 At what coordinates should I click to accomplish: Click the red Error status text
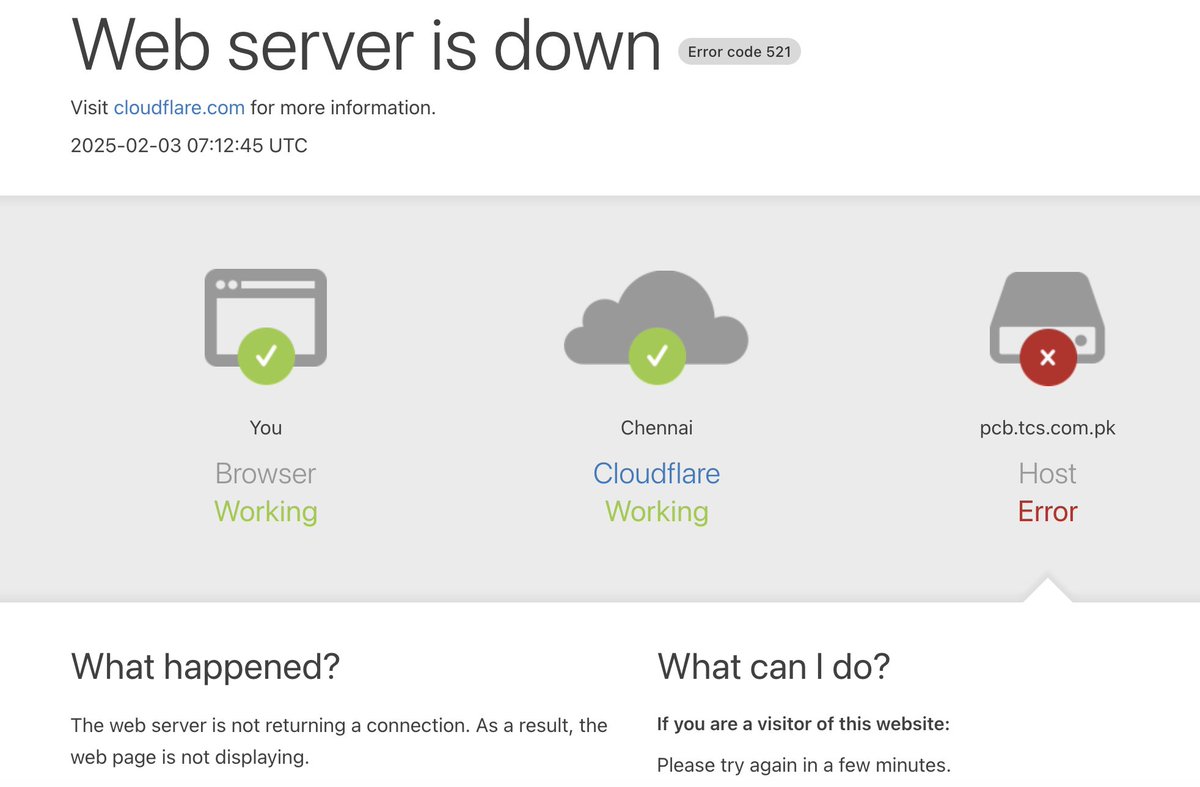[x=1047, y=511]
